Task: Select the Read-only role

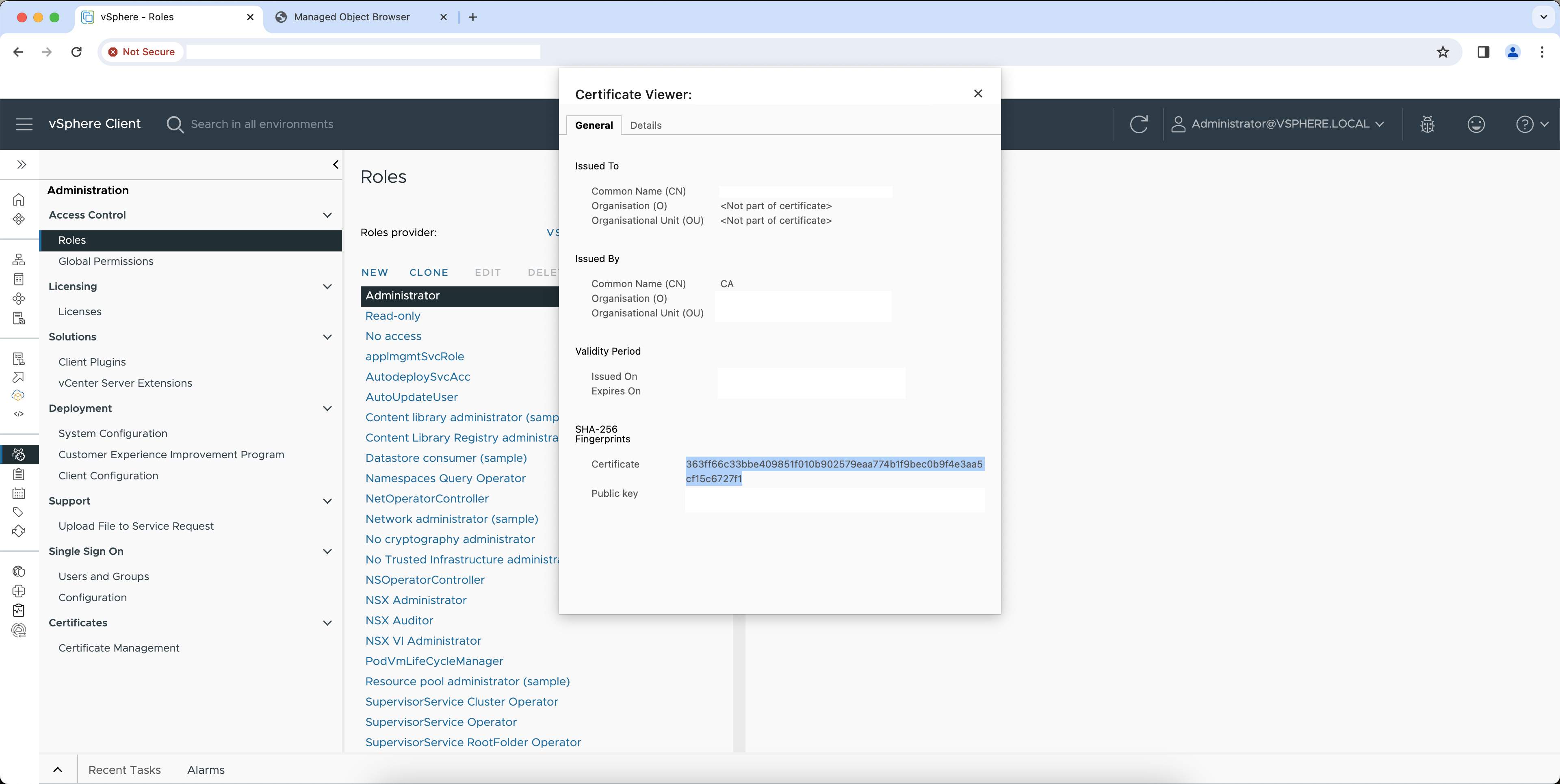Action: [x=392, y=315]
